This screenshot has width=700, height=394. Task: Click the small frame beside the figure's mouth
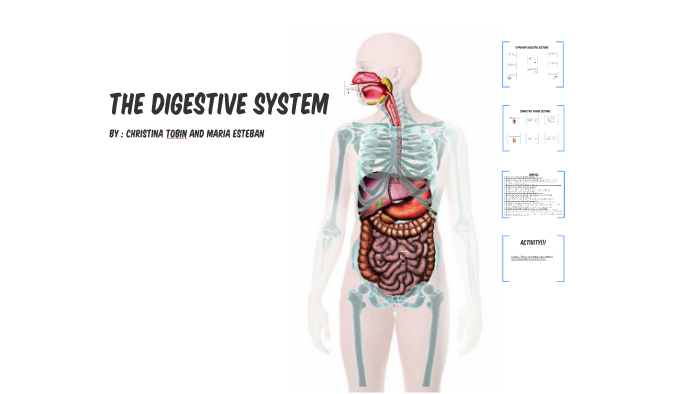click(350, 89)
